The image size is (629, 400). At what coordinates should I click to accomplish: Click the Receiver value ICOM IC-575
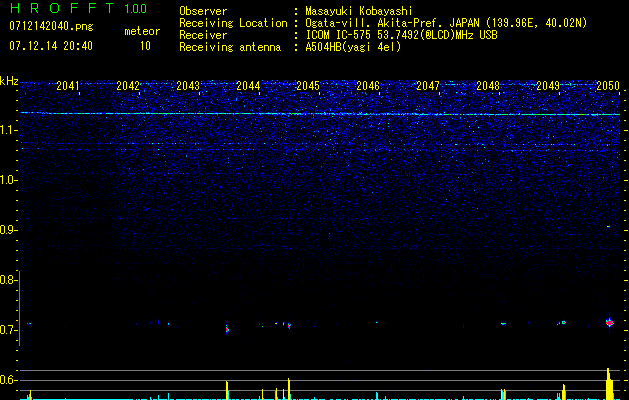[x=339, y=35]
